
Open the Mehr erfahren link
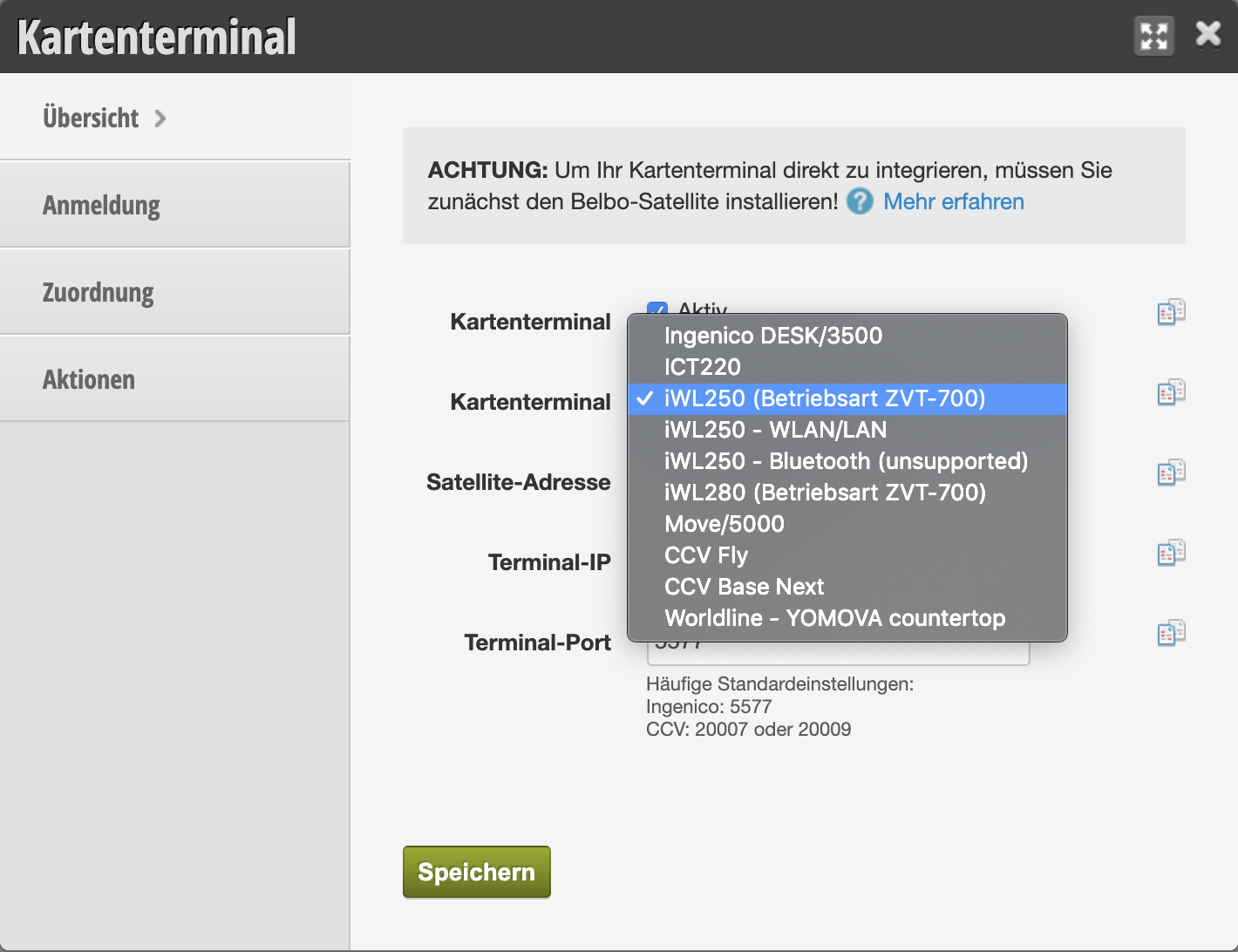[953, 201]
